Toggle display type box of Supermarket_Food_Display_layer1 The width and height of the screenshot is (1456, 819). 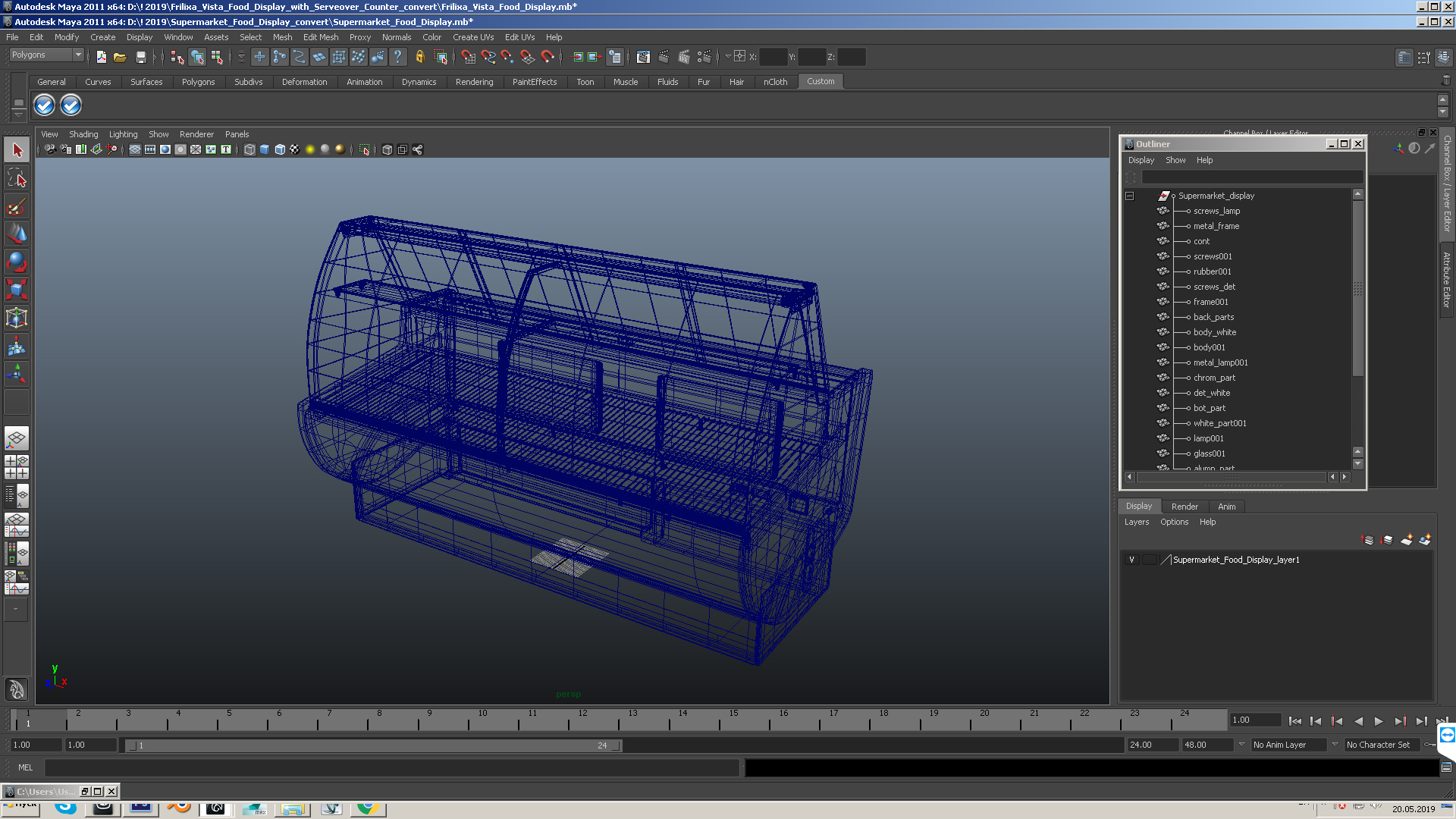[1149, 560]
